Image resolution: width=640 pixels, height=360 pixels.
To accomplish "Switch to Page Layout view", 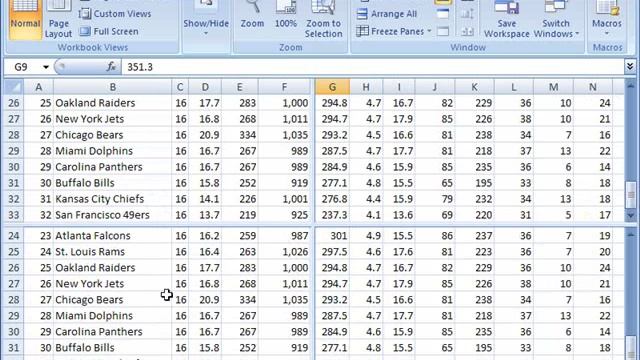I will pos(58,20).
